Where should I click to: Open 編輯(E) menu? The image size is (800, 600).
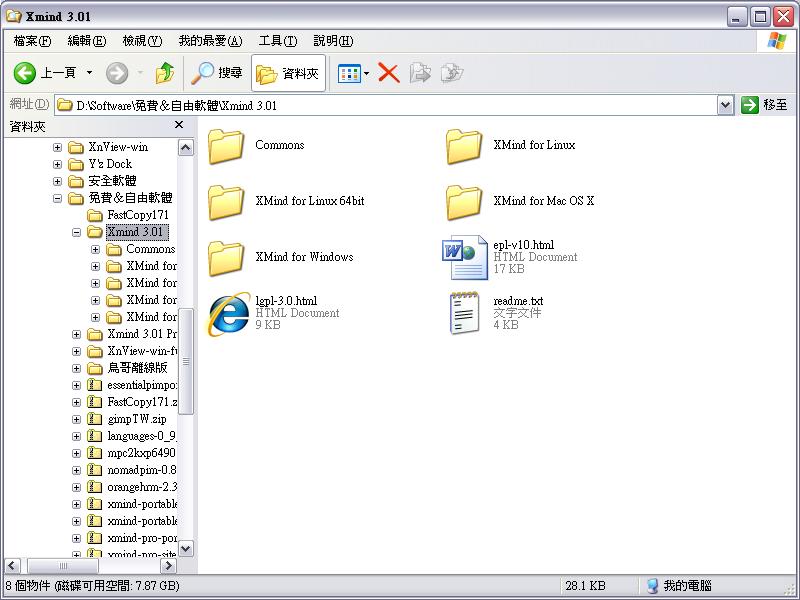(87, 41)
